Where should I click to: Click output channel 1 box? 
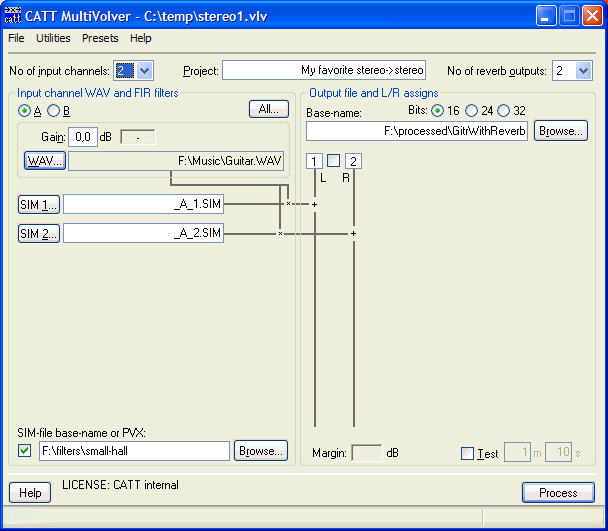315,162
